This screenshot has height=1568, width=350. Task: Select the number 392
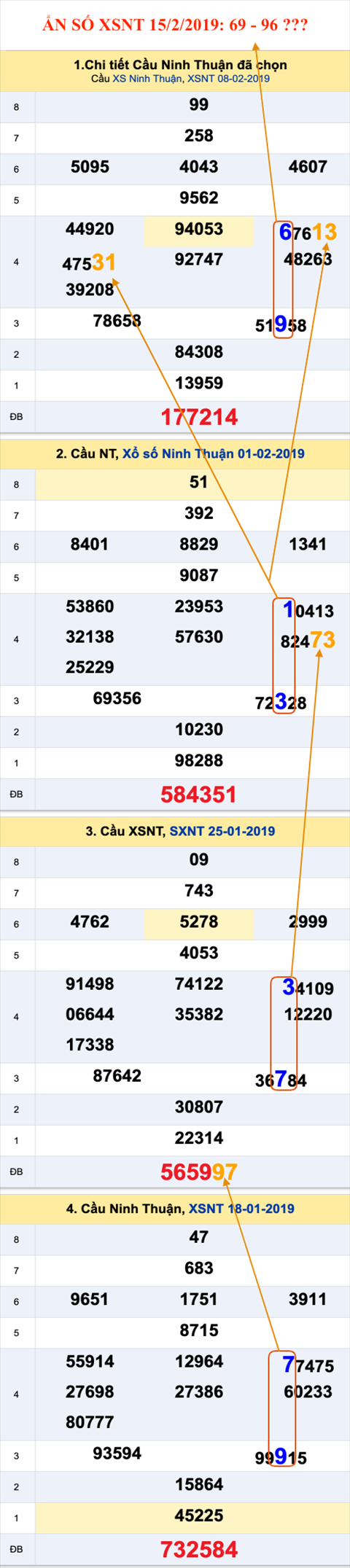click(199, 513)
